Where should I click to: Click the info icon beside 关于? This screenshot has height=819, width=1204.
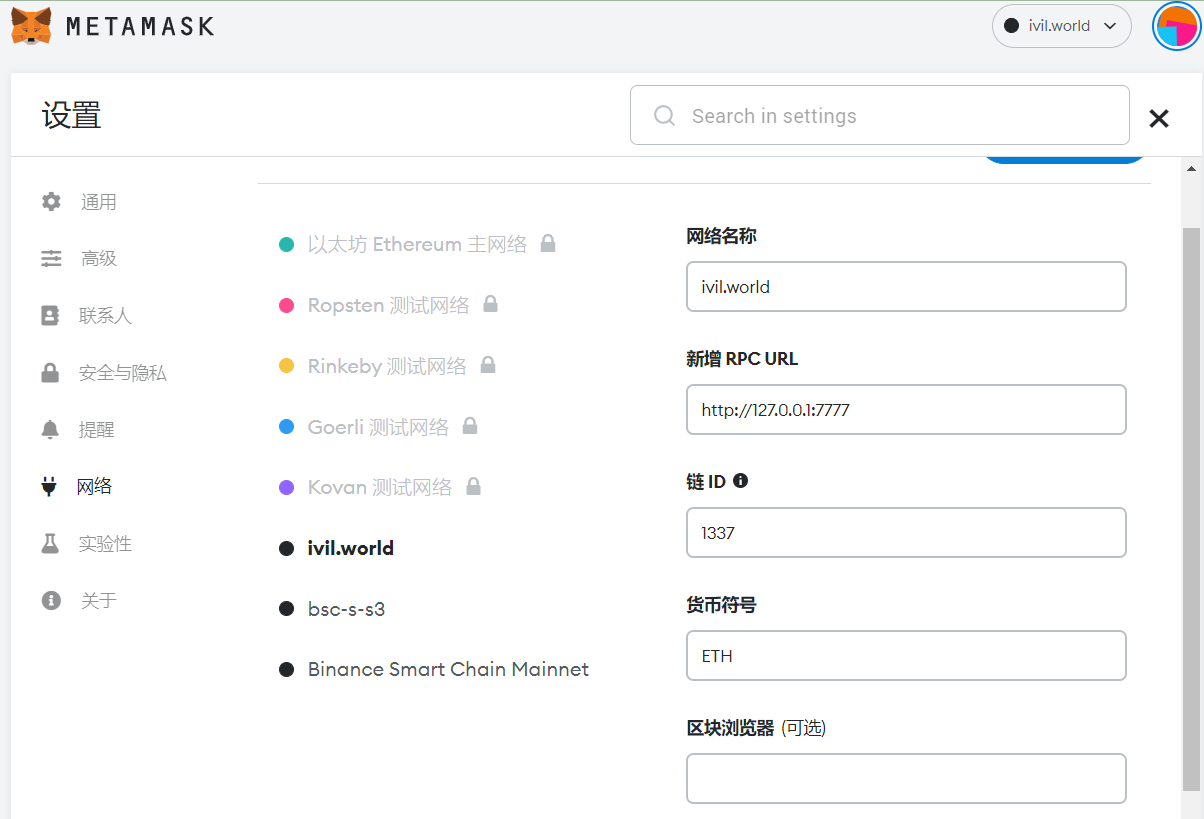51,601
